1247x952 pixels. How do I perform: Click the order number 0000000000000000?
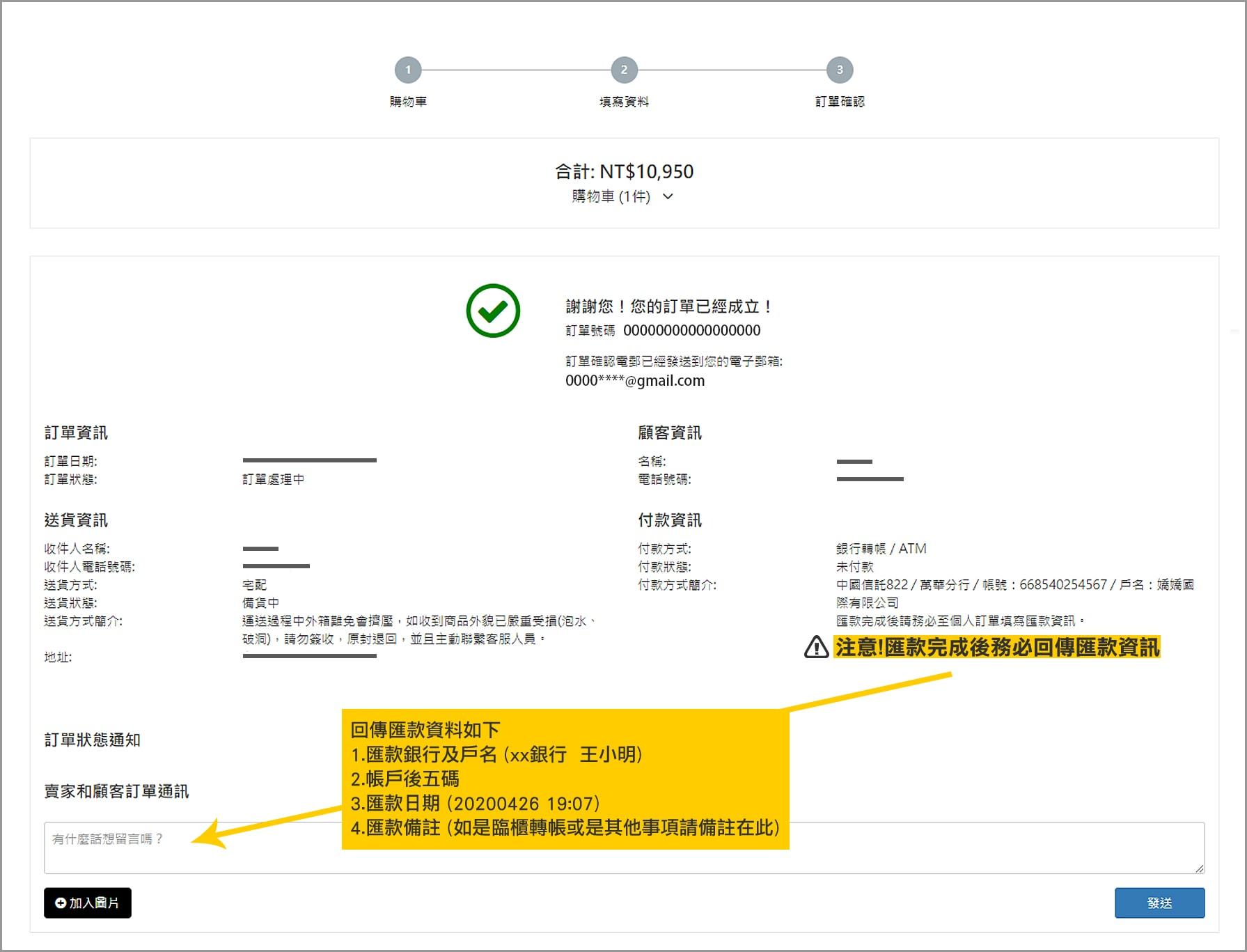691,330
